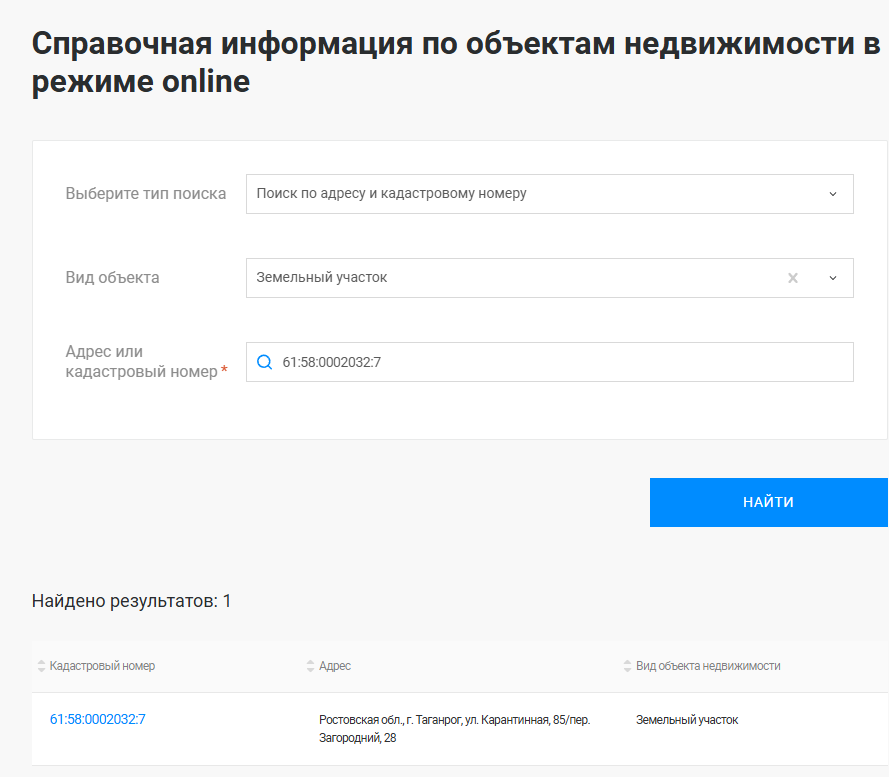Click 'Земельный участок' cell in the results row

tap(687, 720)
